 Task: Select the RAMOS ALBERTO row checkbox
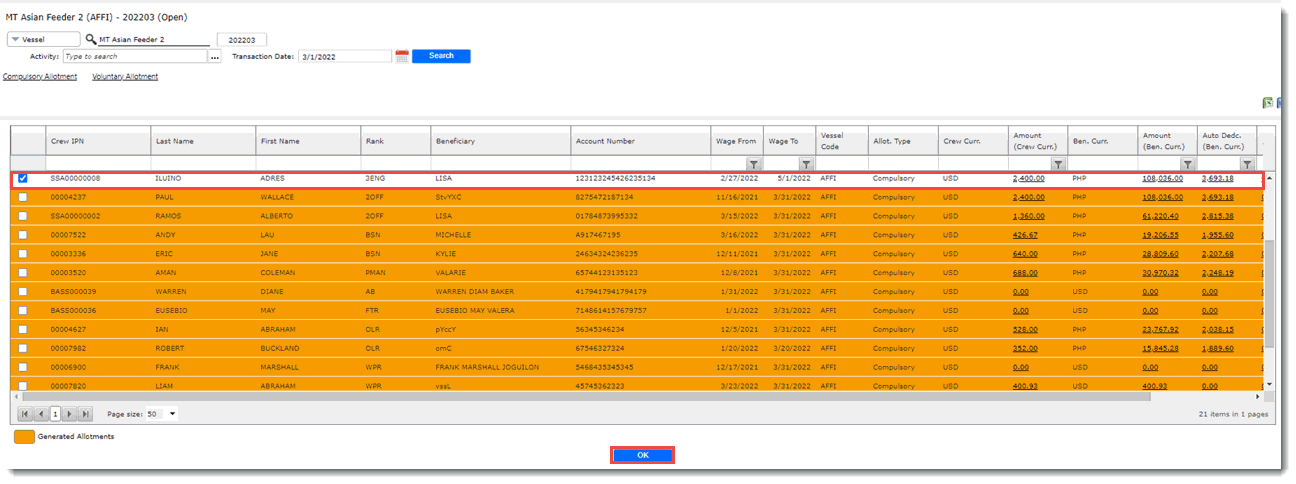23,216
